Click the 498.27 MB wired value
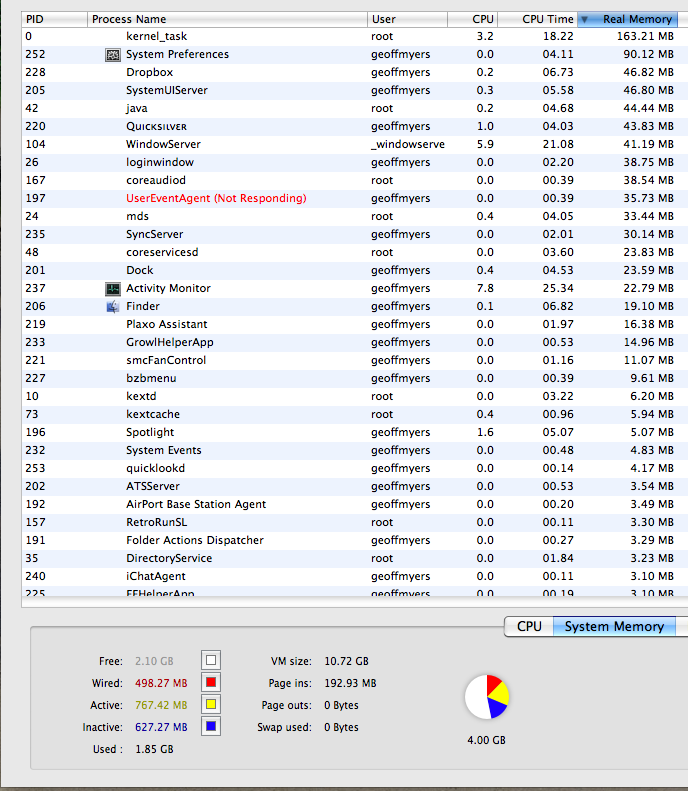Screen dimensions: 688x791 pos(161,683)
